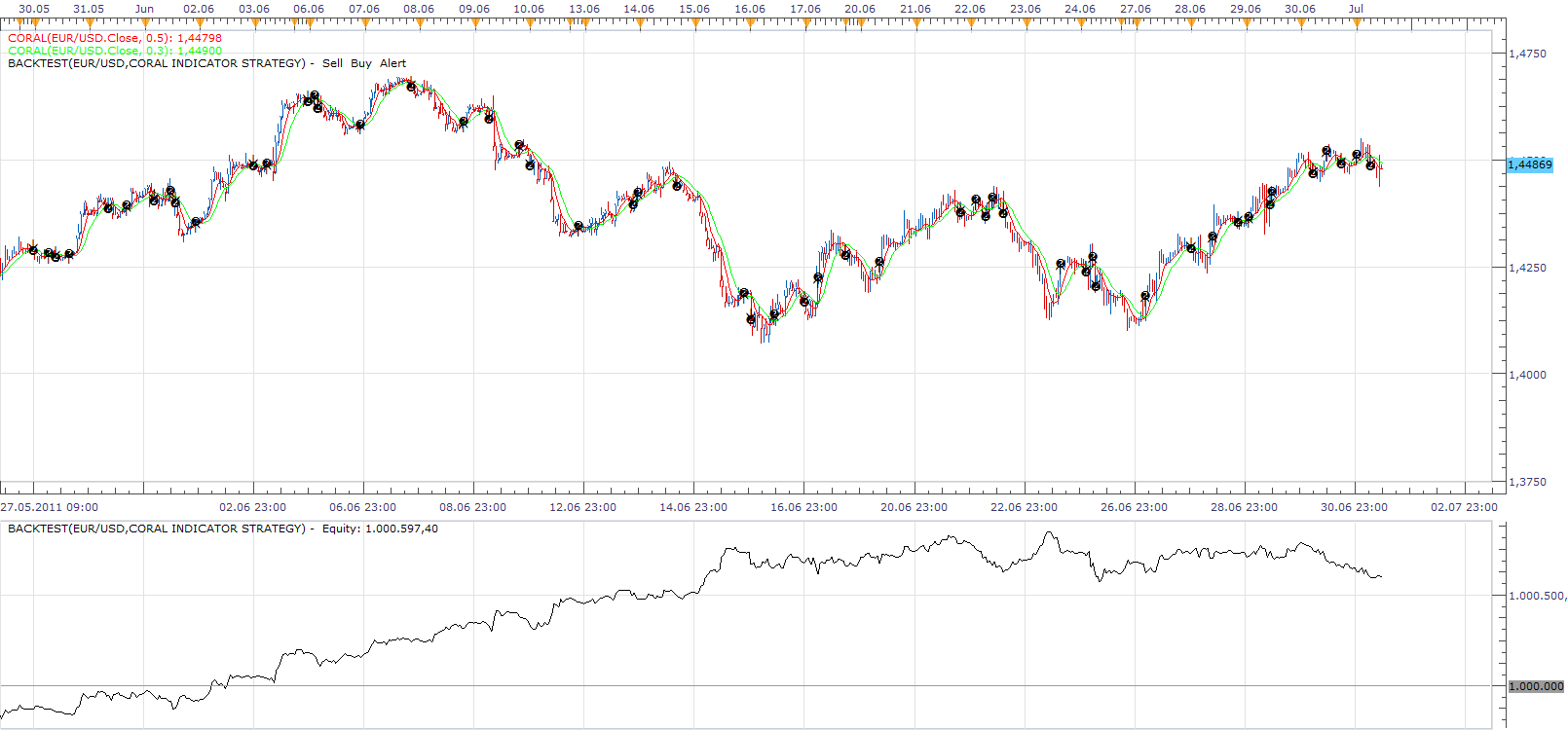Click the gray 1.000.000 equity level tag

(1536, 686)
